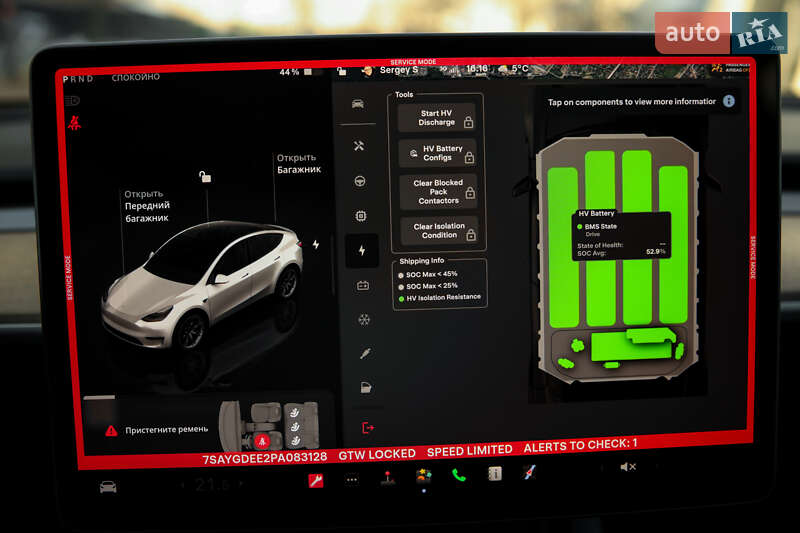Image resolution: width=800 pixels, height=533 pixels.
Task: Open the Sergey S driver profile
Action: tap(392, 70)
